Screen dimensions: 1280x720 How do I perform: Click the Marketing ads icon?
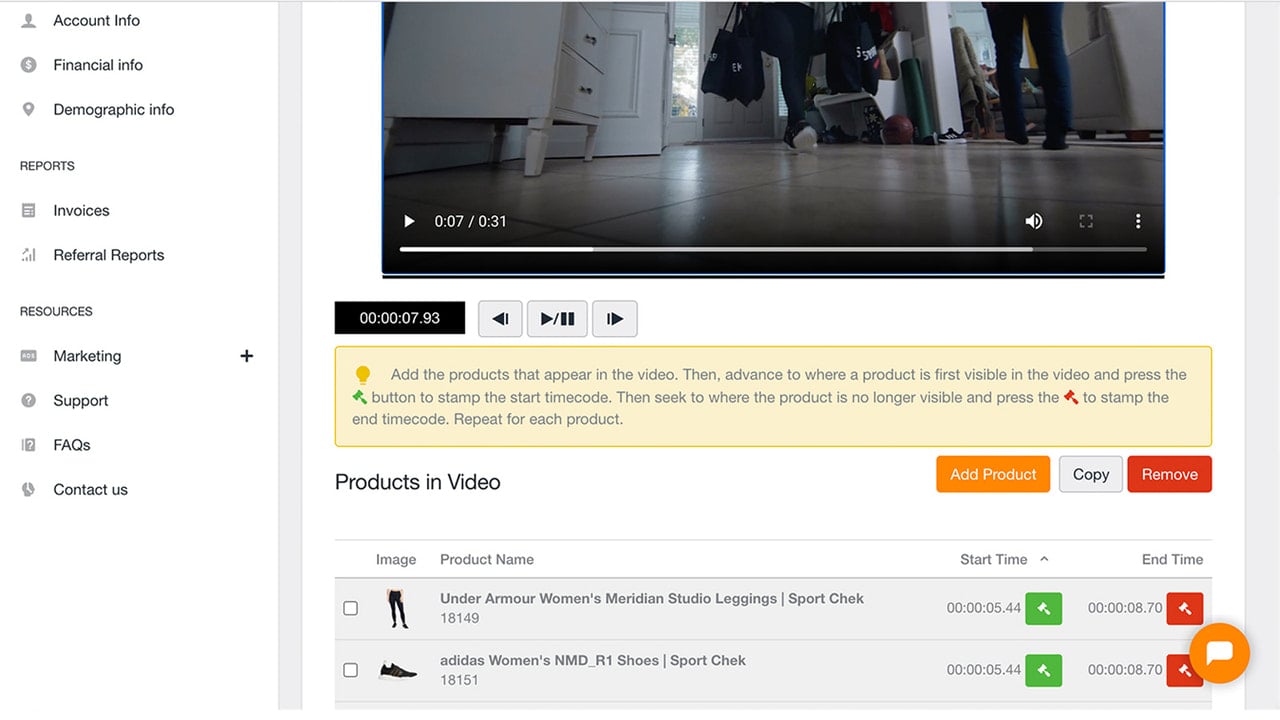(29, 356)
